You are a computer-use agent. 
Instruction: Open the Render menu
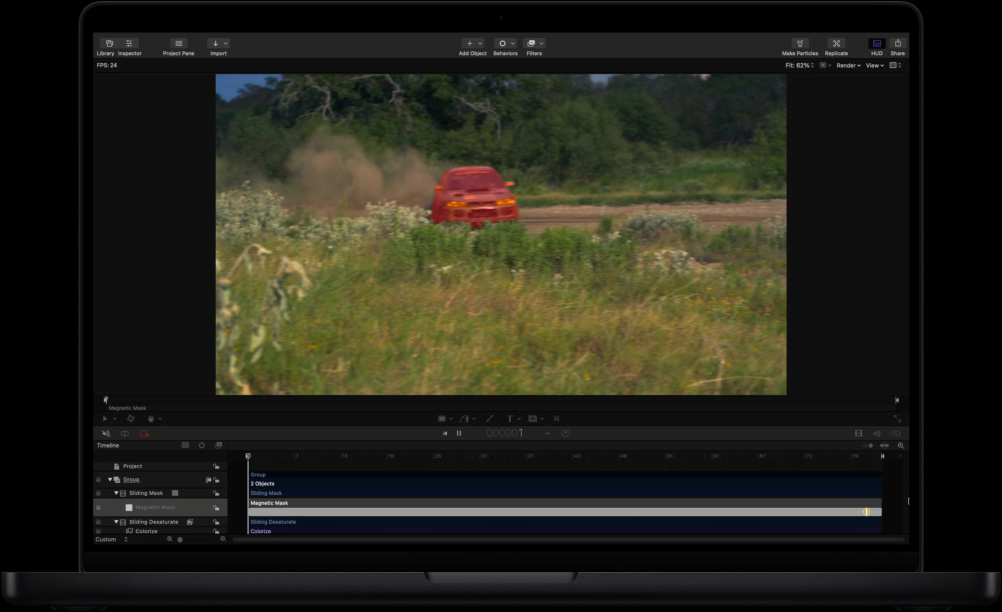[x=848, y=65]
